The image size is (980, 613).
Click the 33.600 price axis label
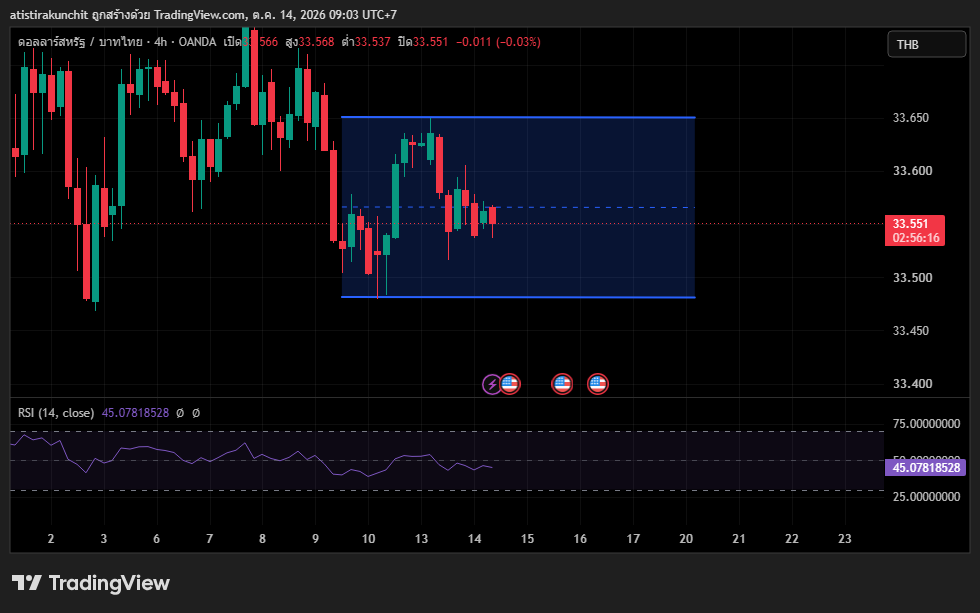pos(912,171)
